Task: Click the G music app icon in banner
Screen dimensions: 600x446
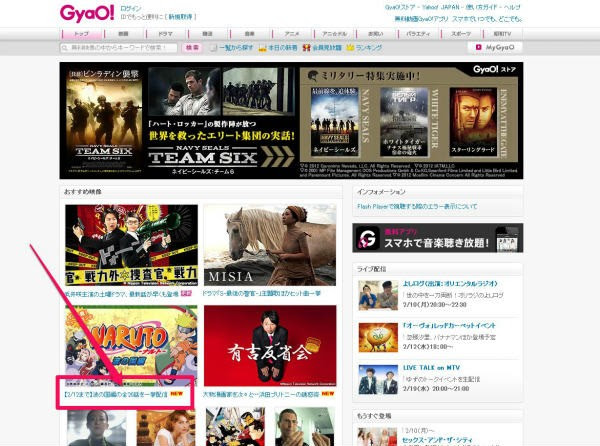Action: coord(367,238)
